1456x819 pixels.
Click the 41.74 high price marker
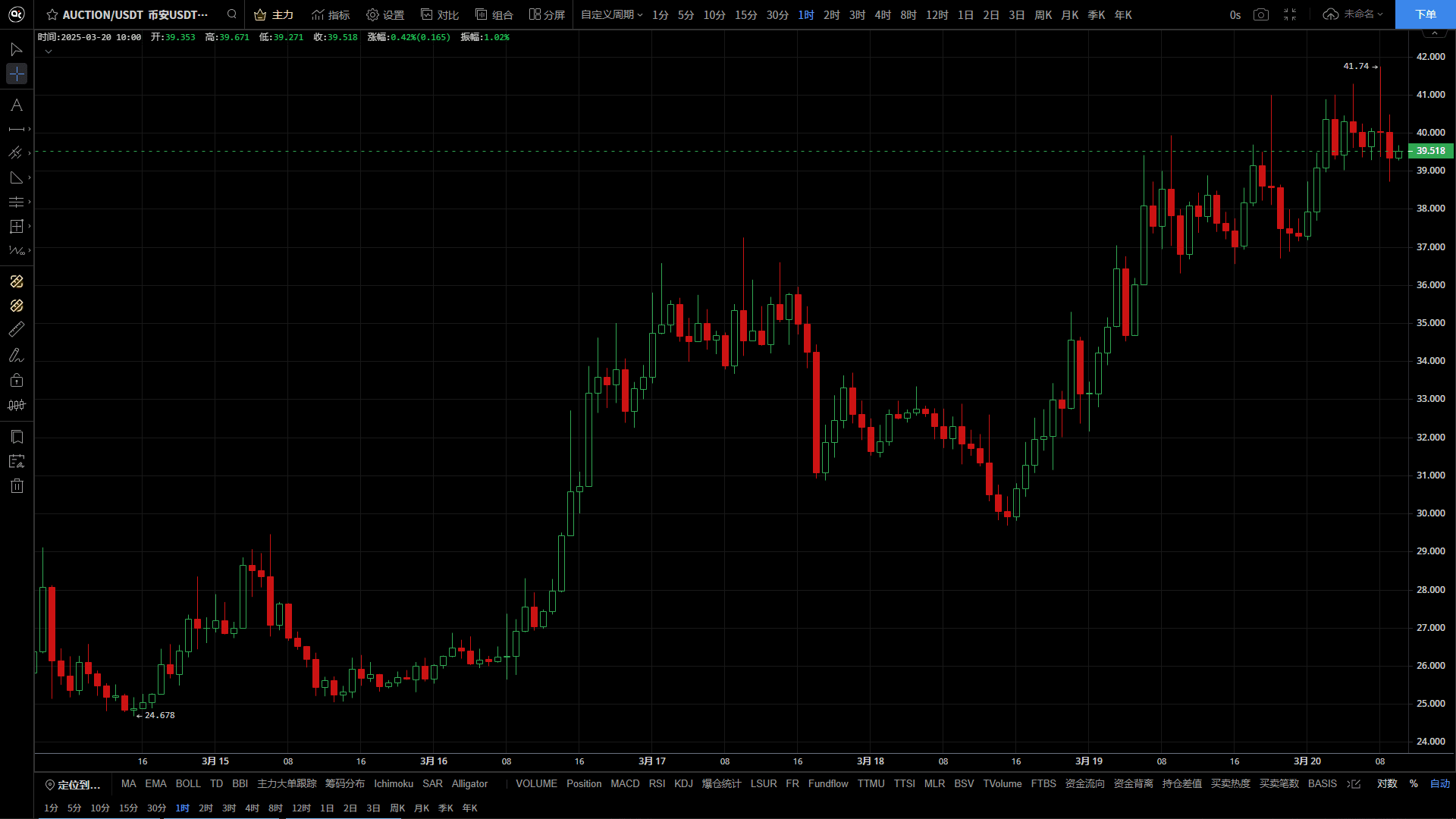coord(1360,66)
